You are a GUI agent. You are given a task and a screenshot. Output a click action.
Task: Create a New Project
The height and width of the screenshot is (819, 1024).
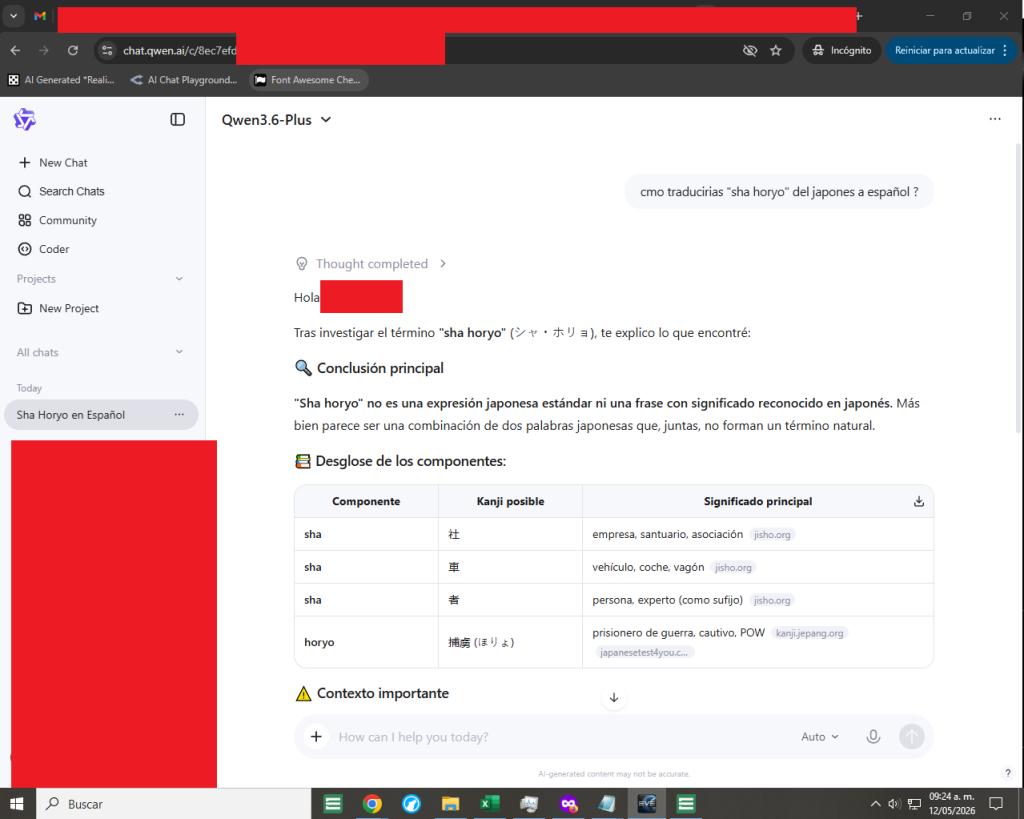[x=58, y=308]
